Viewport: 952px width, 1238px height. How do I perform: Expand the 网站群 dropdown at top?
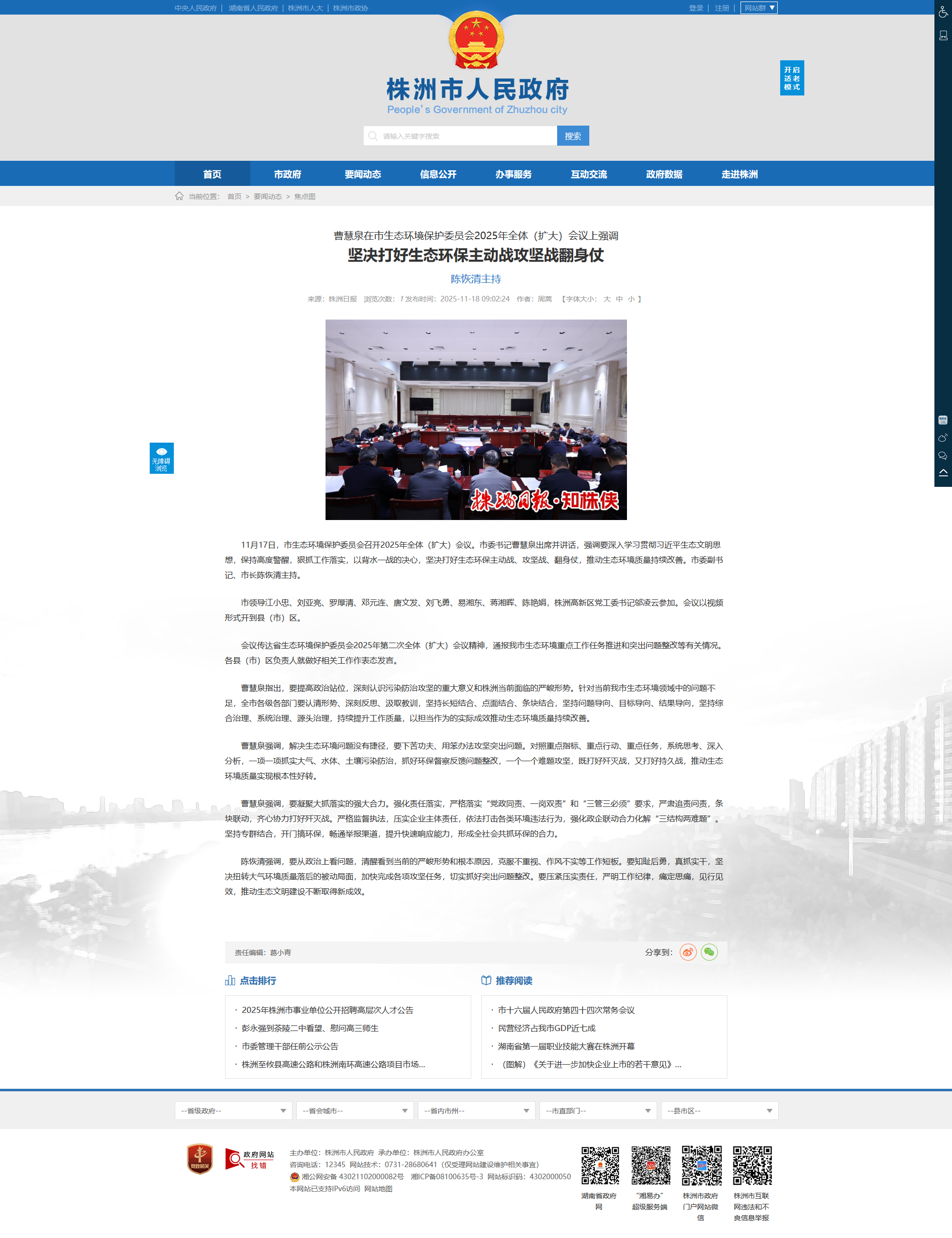point(758,8)
